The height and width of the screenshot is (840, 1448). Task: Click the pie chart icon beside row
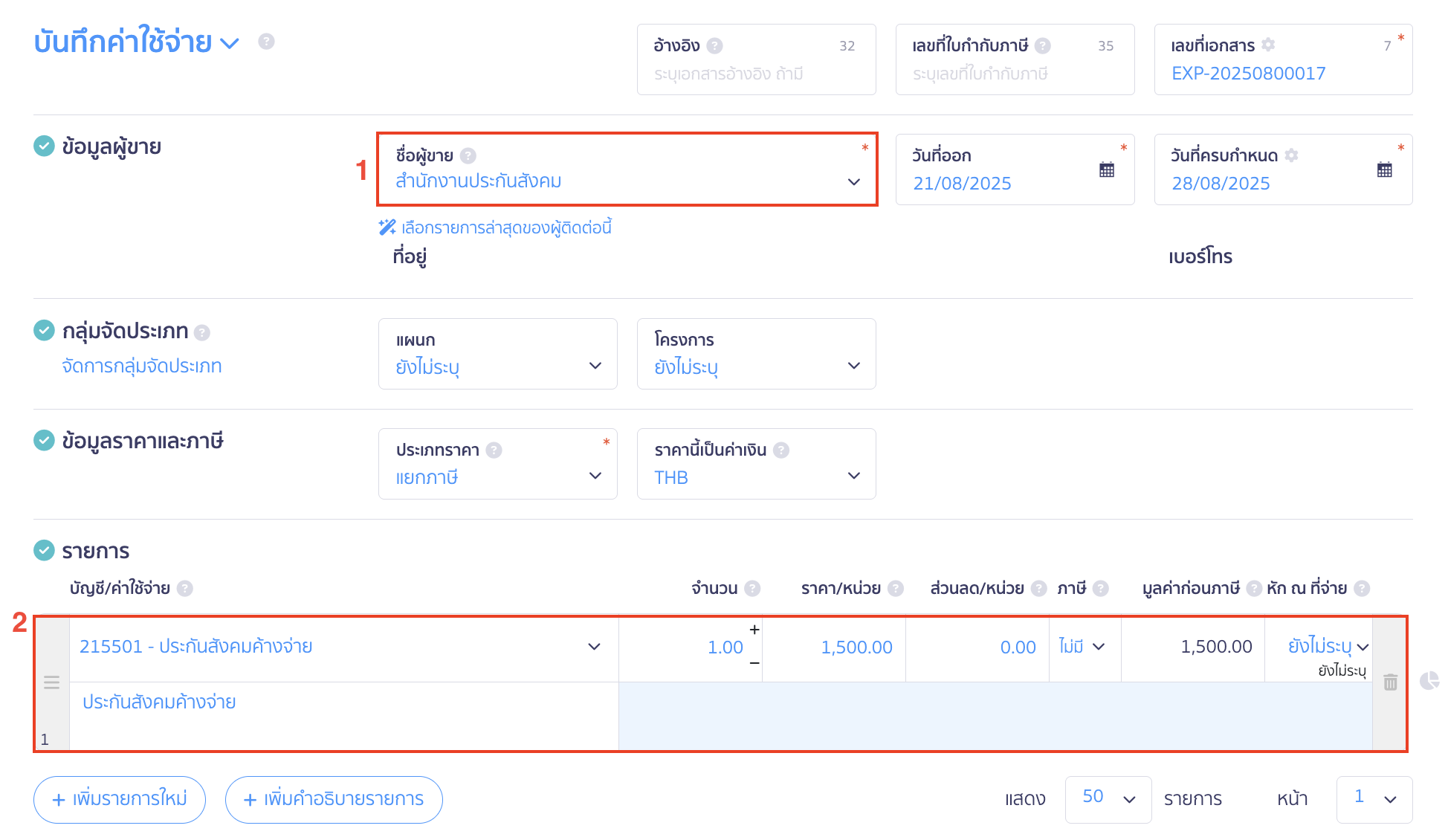(1429, 680)
